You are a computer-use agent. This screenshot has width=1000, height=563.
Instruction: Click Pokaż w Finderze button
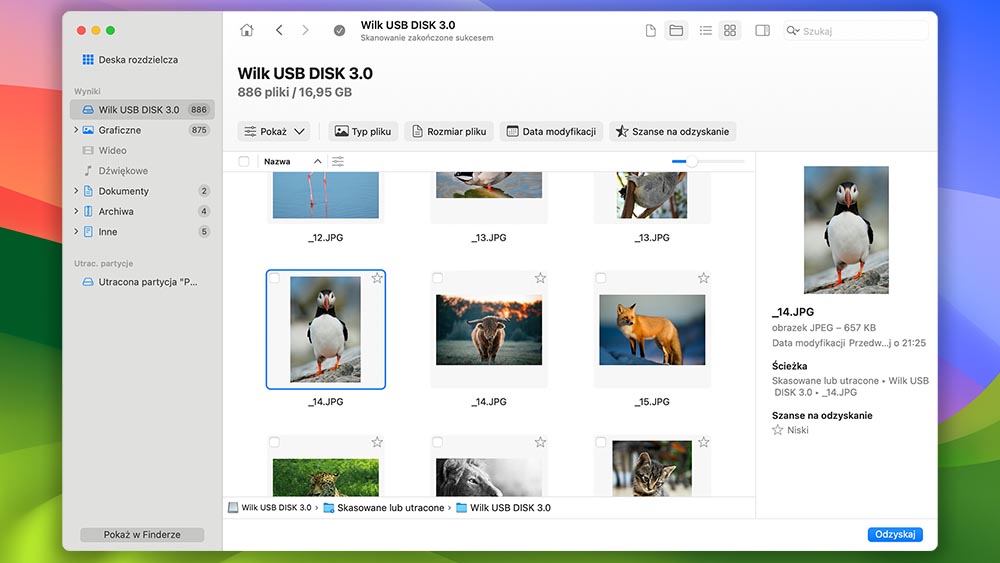coord(142,534)
